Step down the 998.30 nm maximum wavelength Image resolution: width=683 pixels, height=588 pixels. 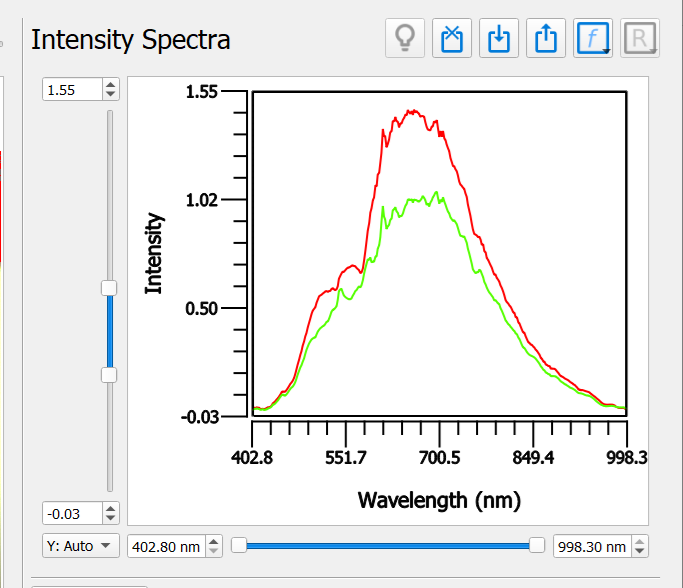(640, 551)
